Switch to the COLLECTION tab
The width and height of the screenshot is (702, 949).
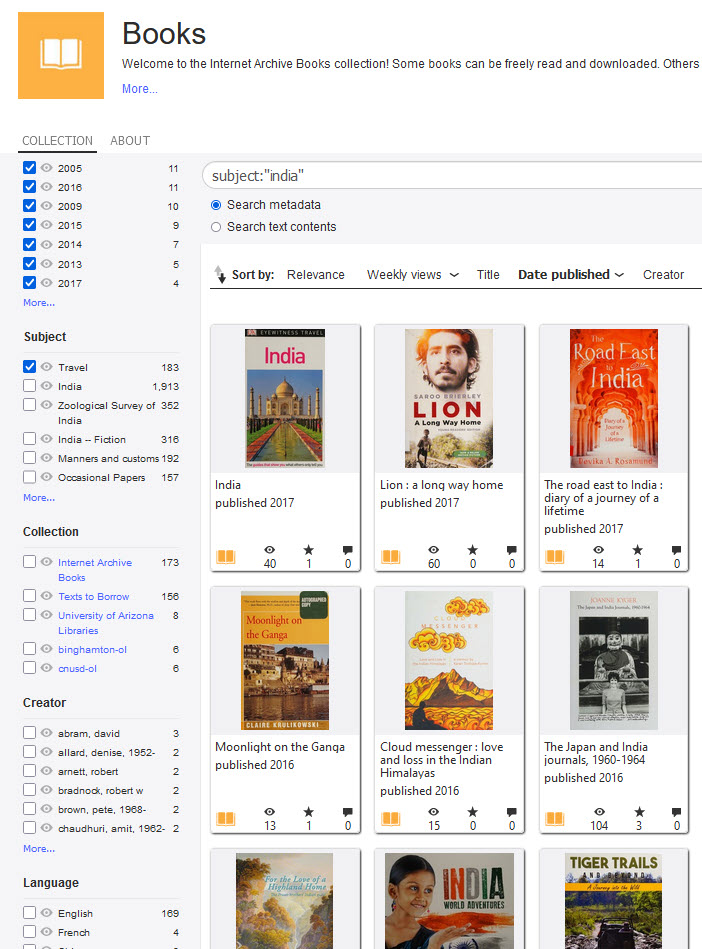[x=57, y=140]
